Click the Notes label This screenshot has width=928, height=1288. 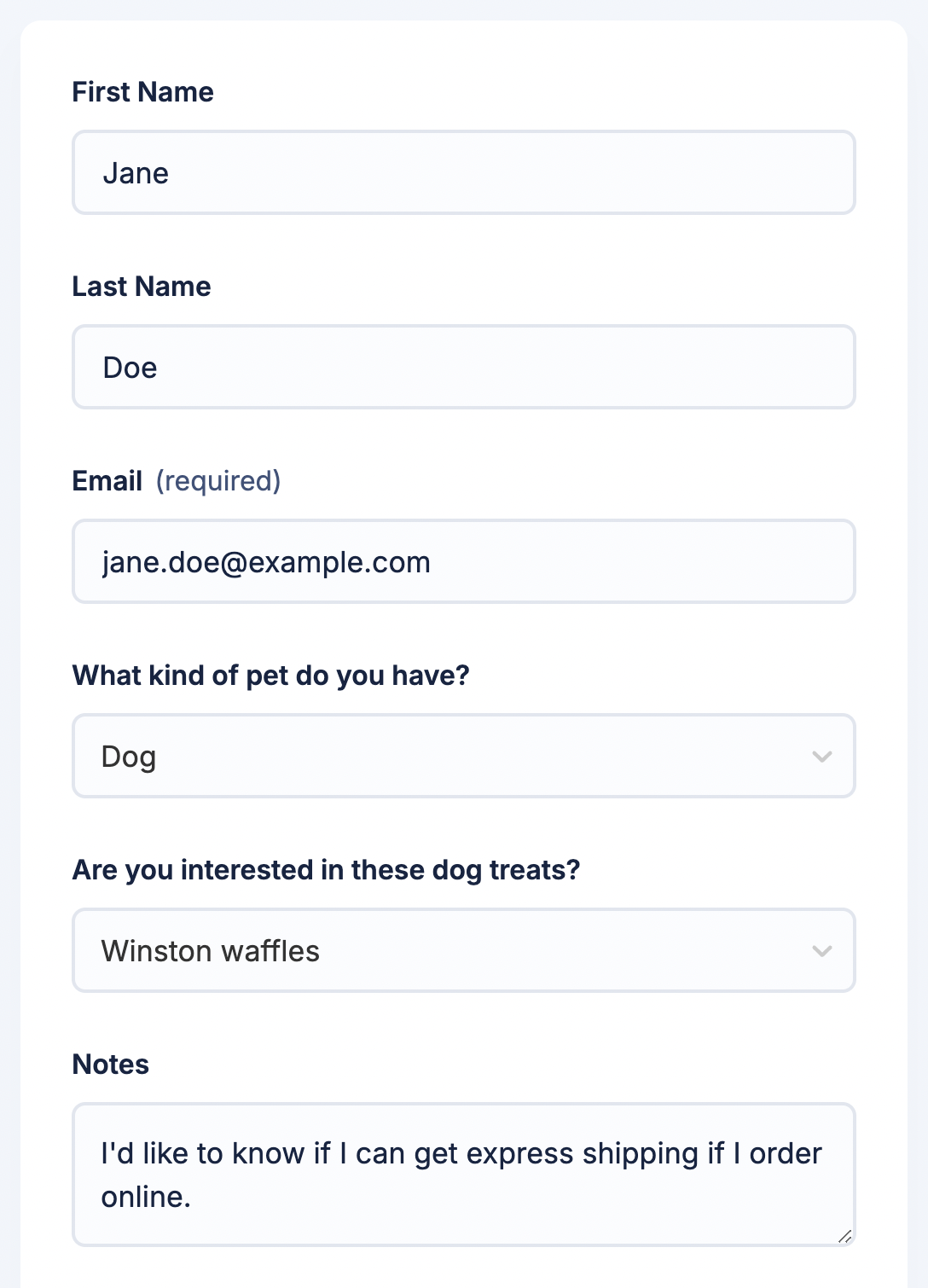pyautogui.click(x=111, y=1065)
